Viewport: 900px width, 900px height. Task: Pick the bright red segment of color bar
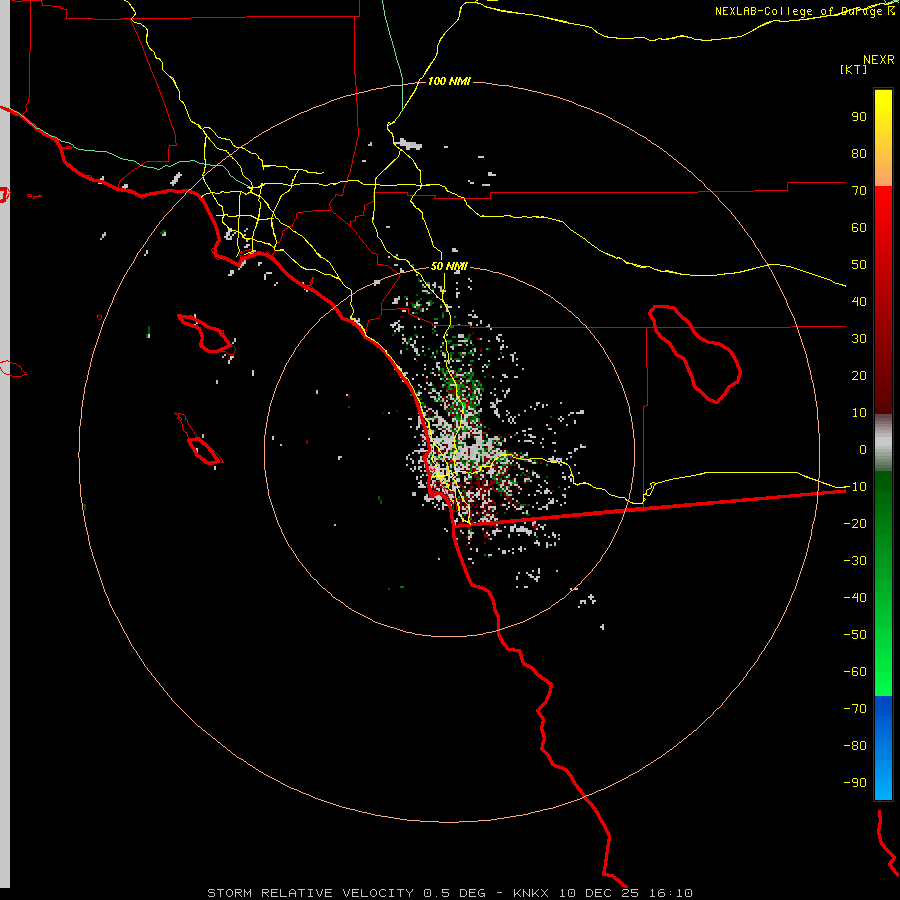point(883,207)
